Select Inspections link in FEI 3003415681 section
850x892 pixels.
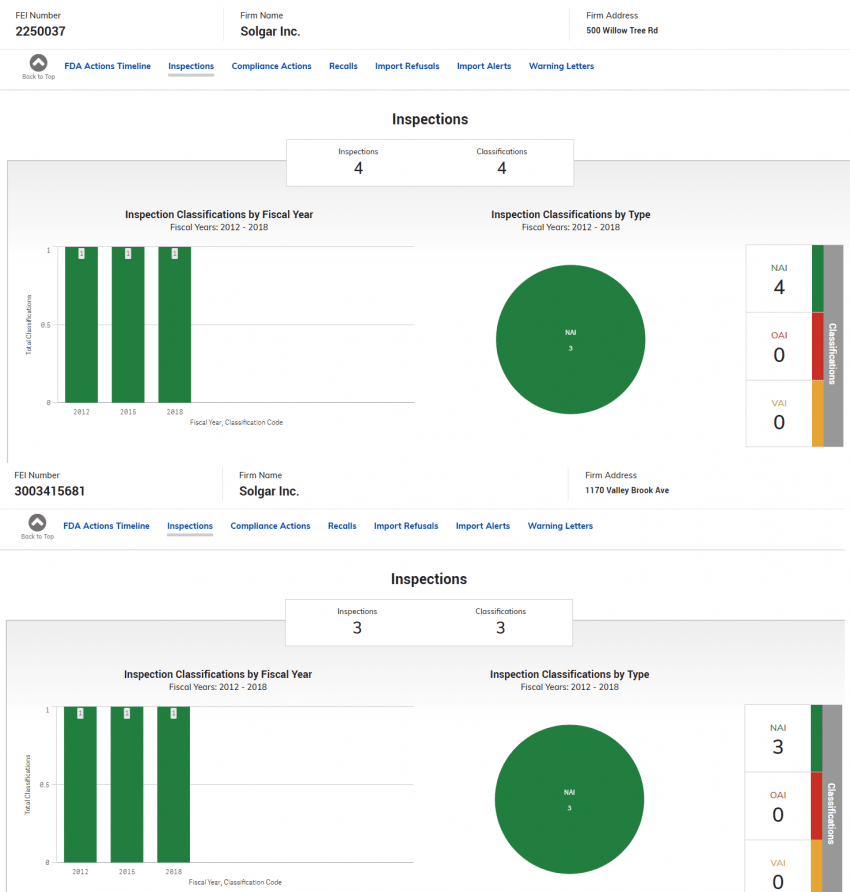point(190,526)
